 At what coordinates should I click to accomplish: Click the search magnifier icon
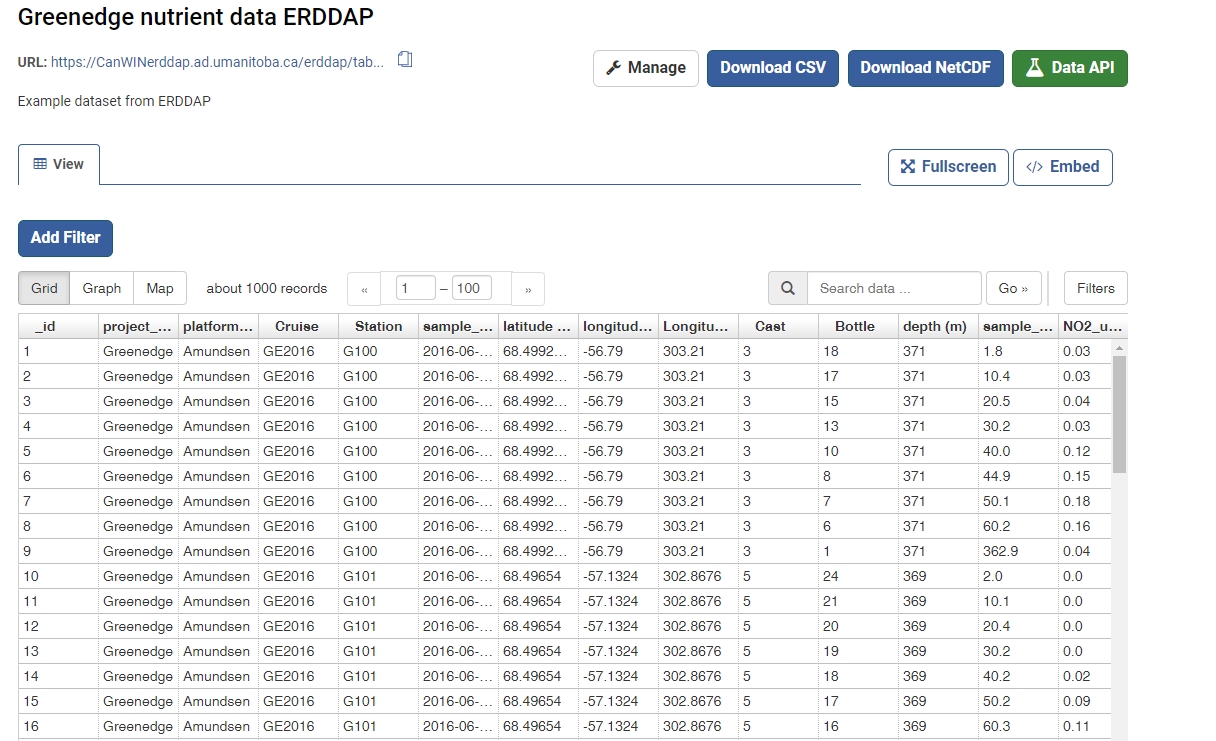click(x=788, y=288)
